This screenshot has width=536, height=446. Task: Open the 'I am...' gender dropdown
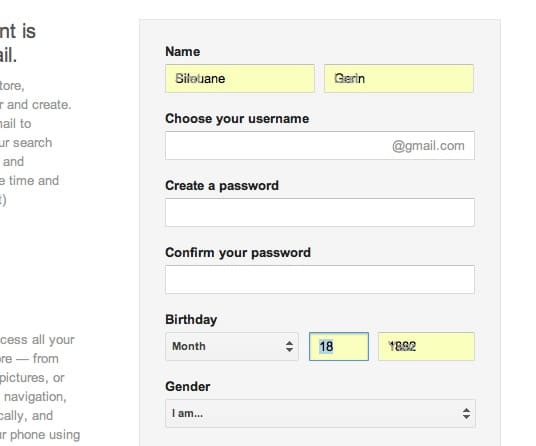coord(320,413)
